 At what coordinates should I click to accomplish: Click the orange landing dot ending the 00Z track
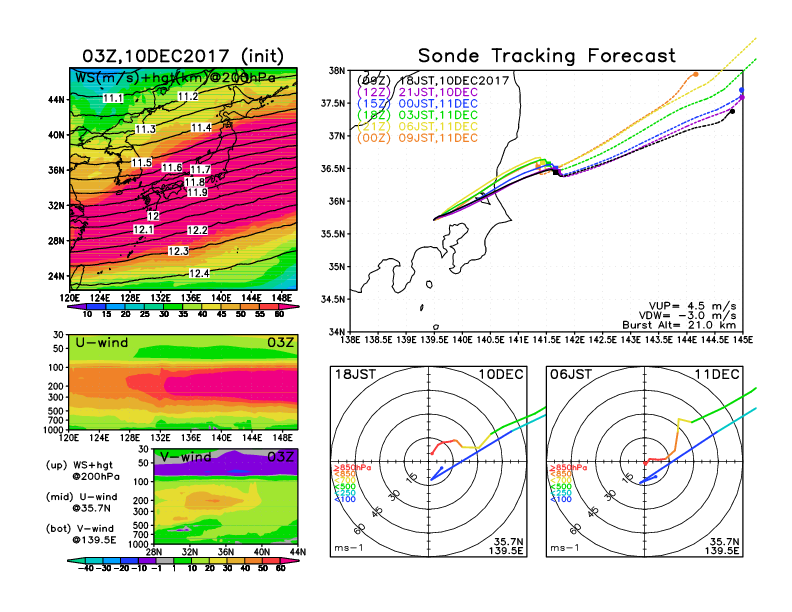coord(696,74)
